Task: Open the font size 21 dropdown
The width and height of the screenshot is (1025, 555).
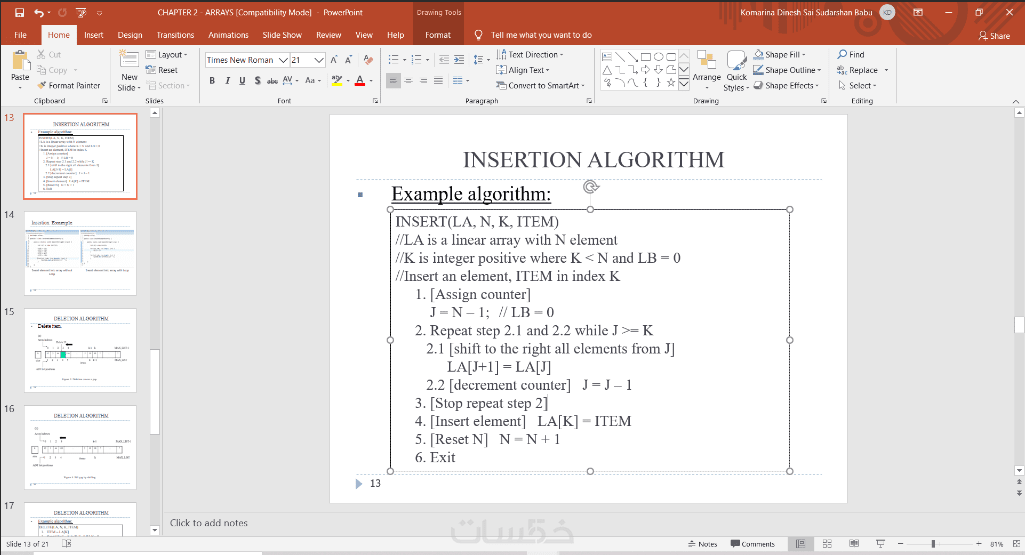Action: pos(318,60)
